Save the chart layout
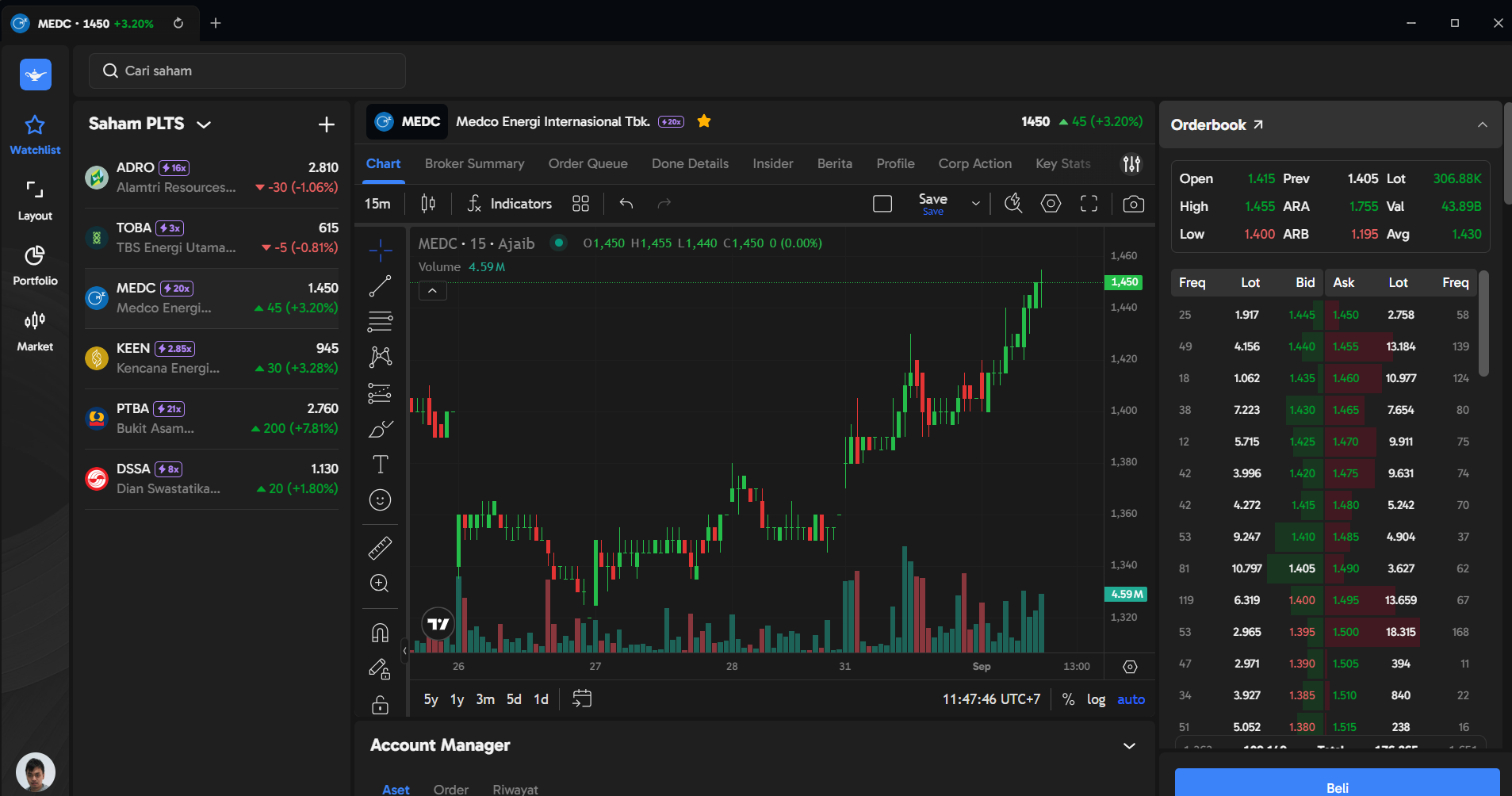 pyautogui.click(x=933, y=204)
